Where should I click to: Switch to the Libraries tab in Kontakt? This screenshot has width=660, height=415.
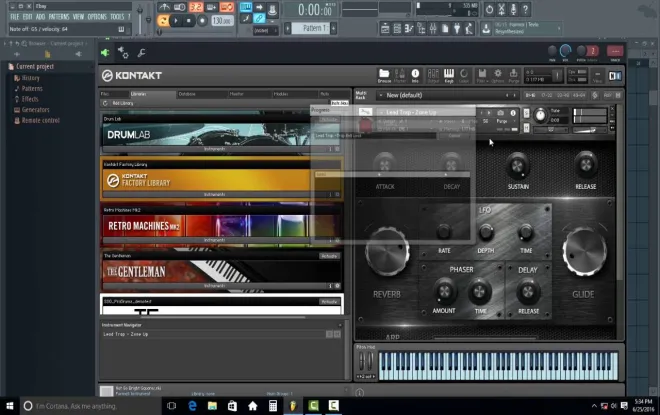(x=151, y=94)
